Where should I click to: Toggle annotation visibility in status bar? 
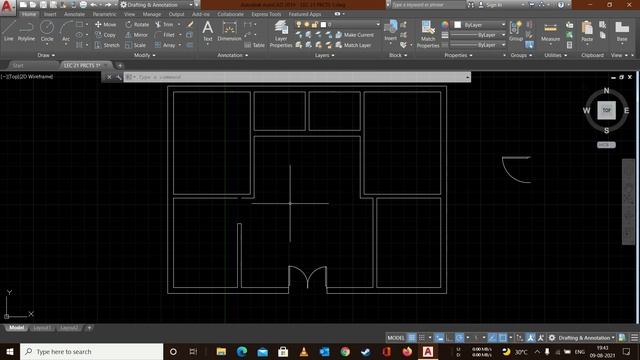530,338
